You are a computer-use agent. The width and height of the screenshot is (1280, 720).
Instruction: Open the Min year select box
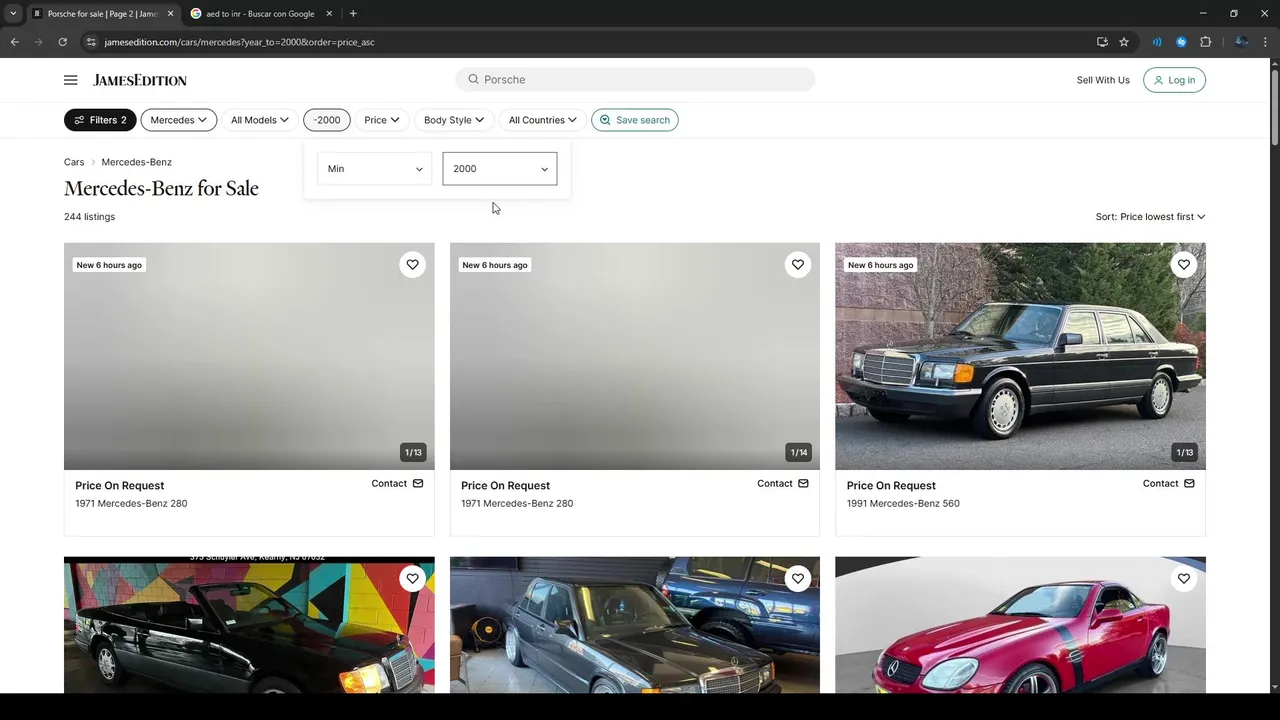click(374, 168)
